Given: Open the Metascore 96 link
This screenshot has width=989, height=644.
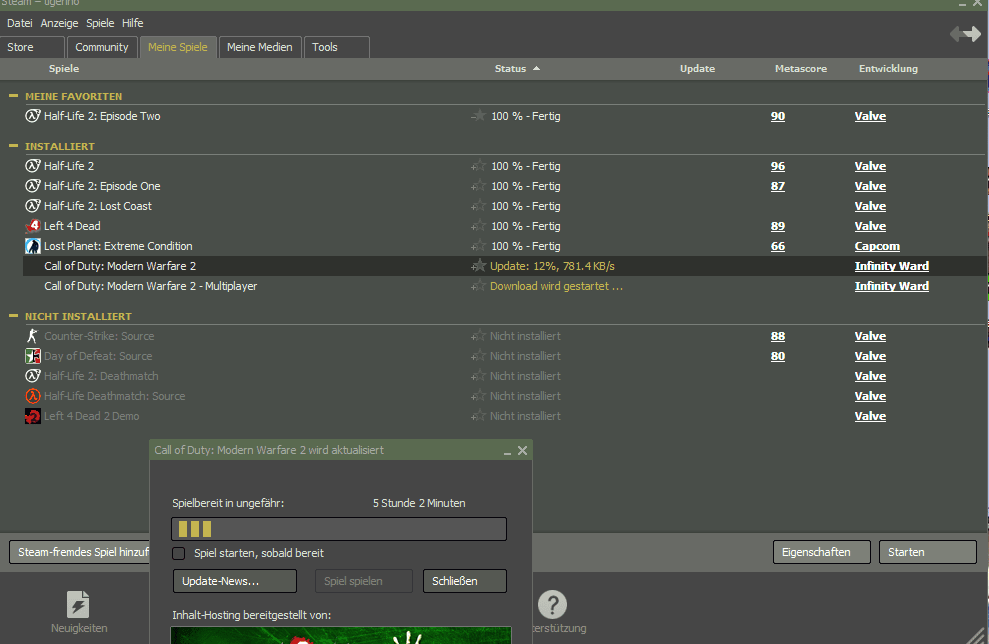Looking at the screenshot, I should pos(778,166).
